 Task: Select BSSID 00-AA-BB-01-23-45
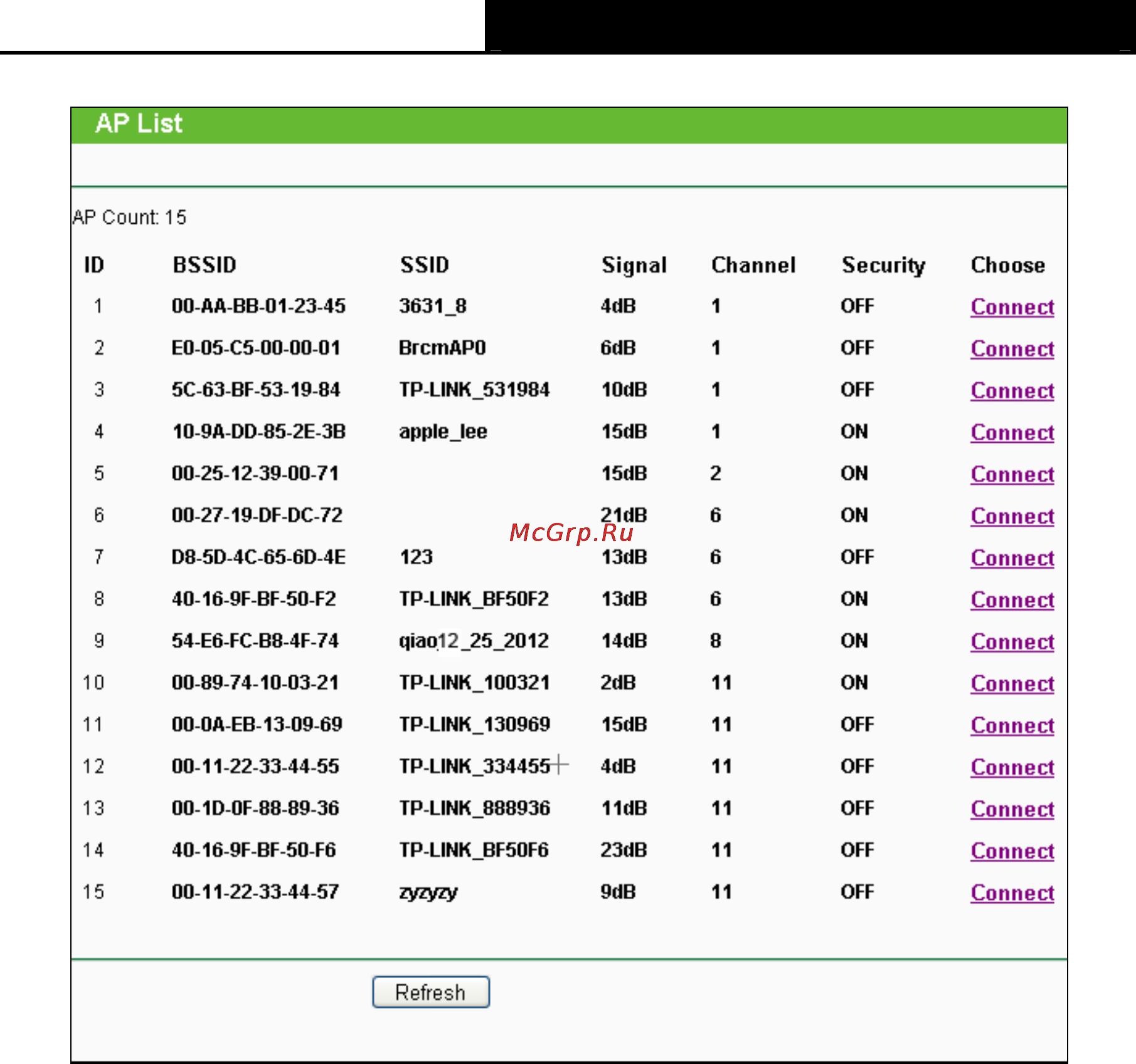point(258,306)
